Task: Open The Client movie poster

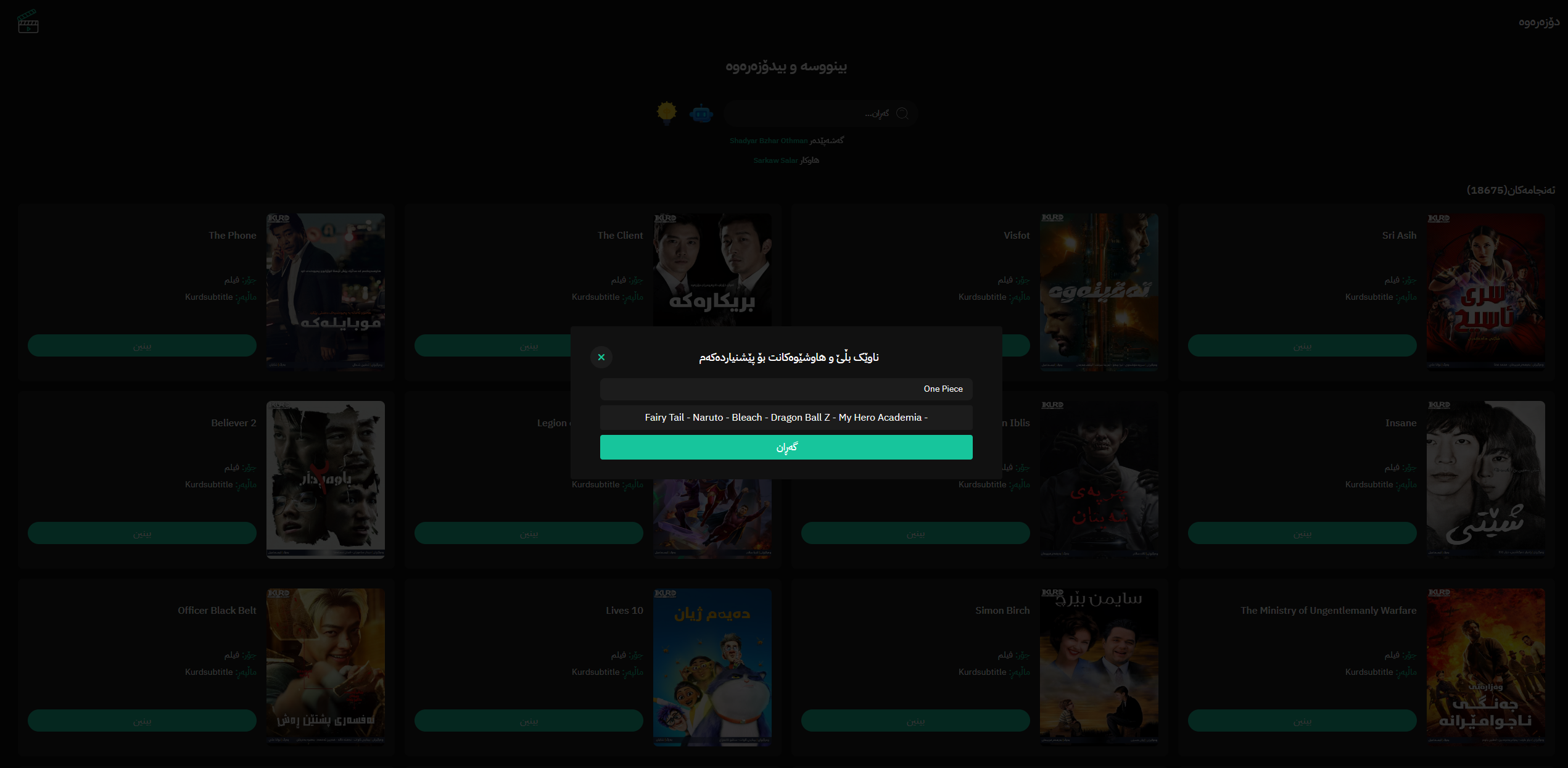Action: coord(712,270)
